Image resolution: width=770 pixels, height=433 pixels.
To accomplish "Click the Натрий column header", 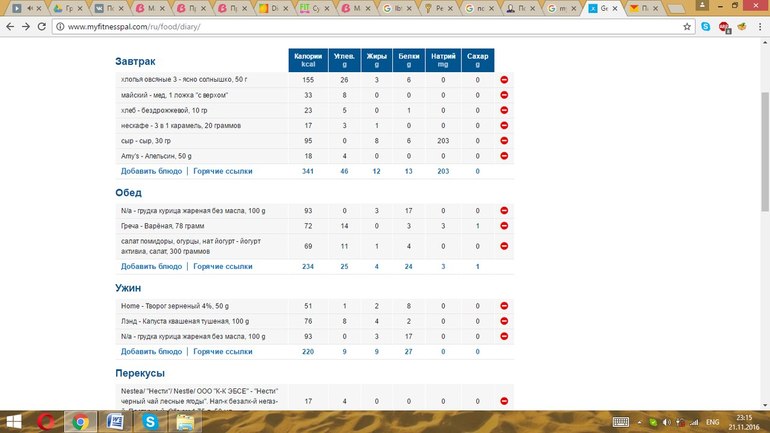I will click(x=443, y=60).
